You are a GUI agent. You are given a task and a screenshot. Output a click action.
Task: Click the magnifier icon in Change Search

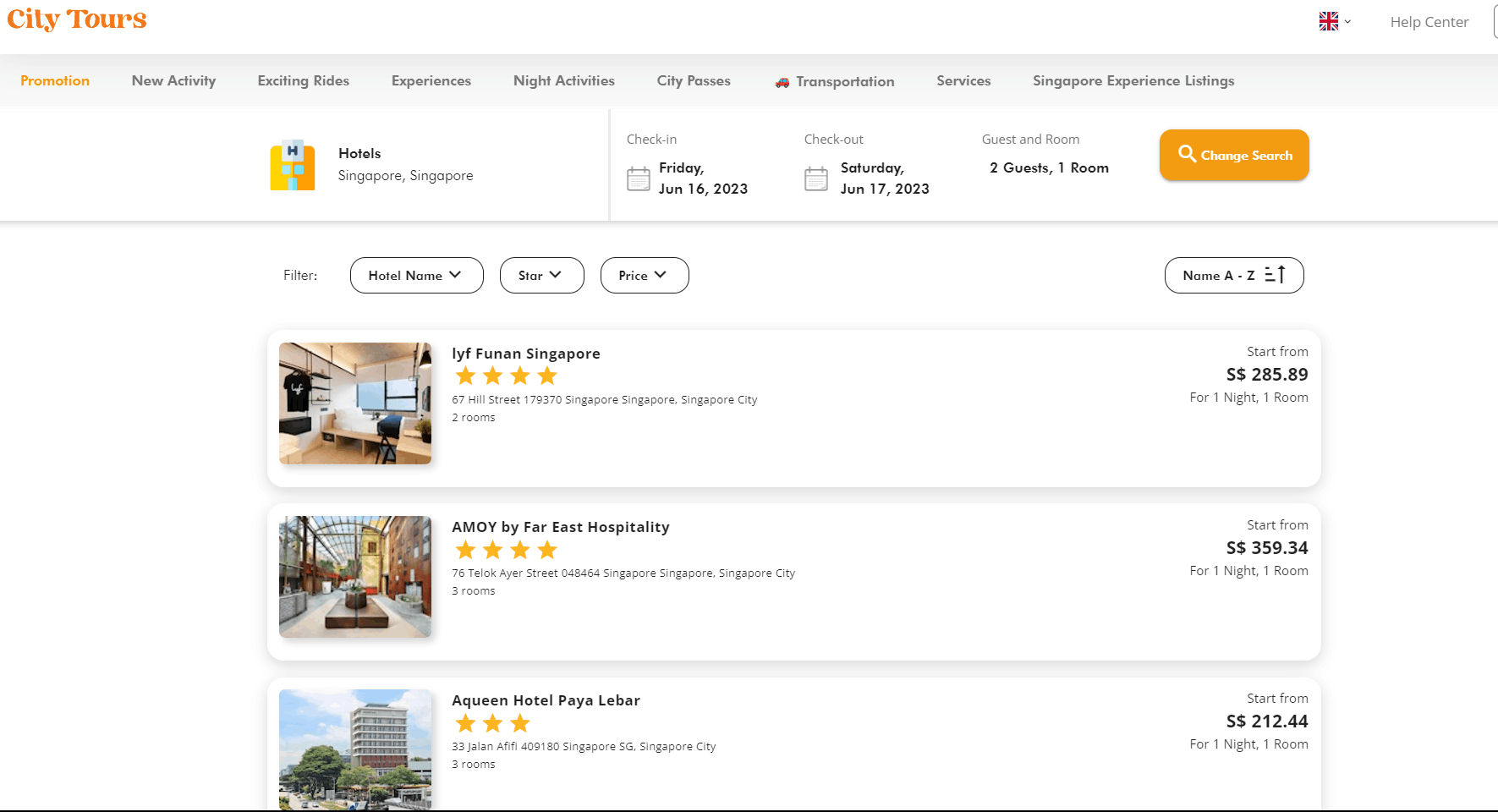tap(1188, 155)
